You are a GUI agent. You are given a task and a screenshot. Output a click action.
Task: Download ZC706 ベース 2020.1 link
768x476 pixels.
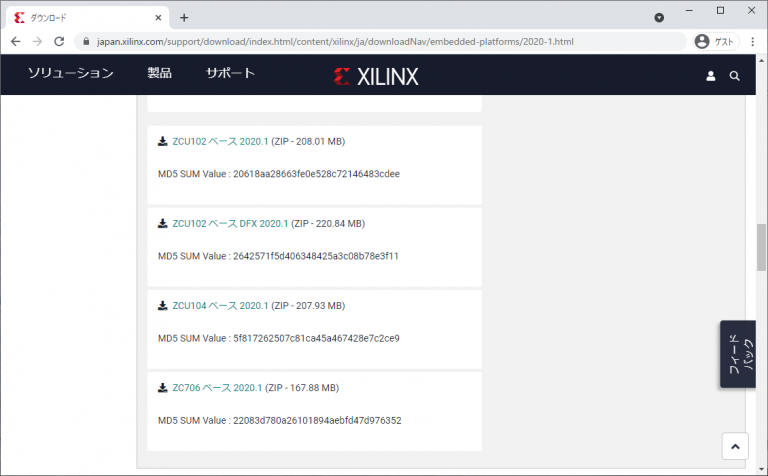point(217,388)
